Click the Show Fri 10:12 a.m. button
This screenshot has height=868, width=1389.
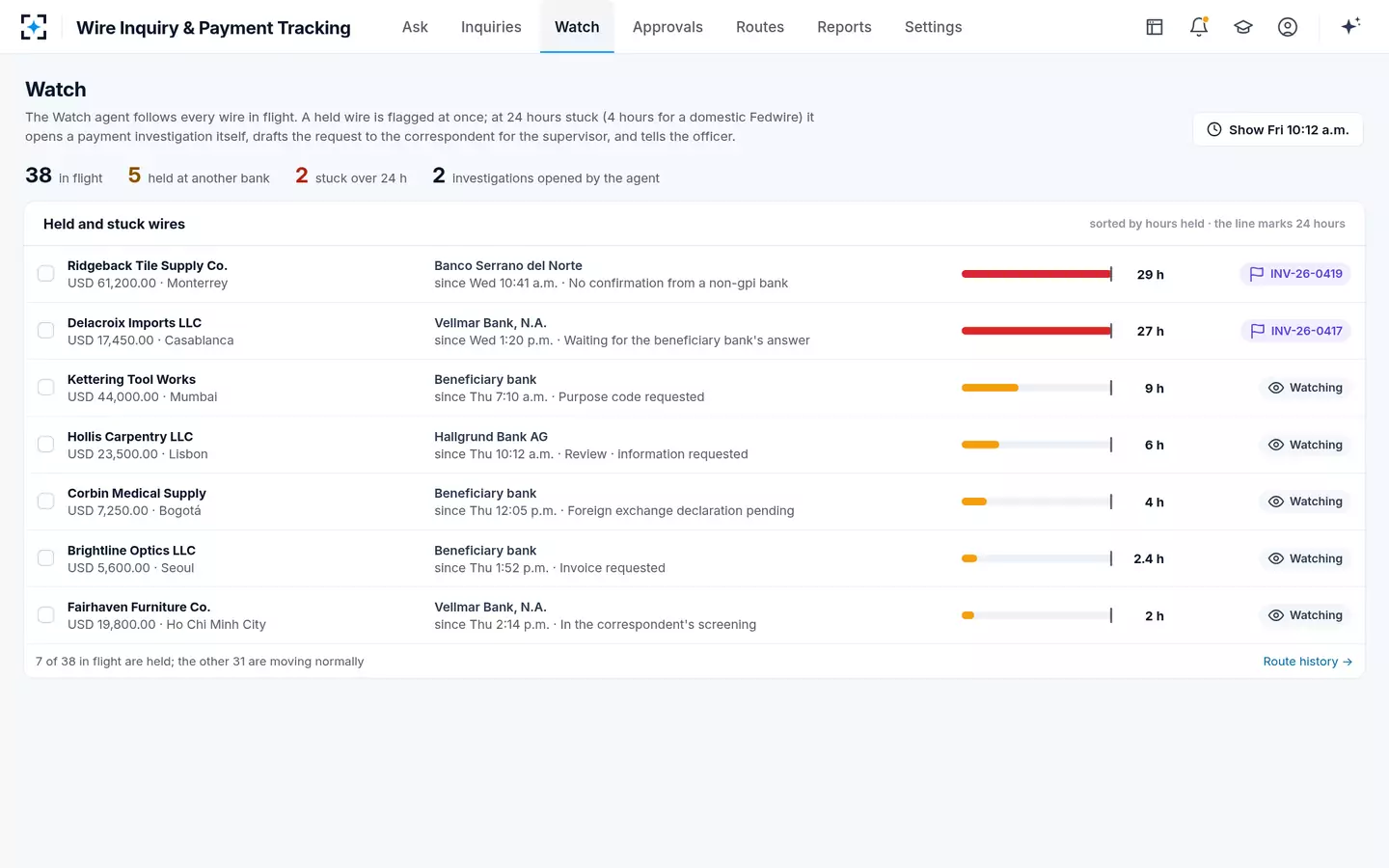[1278, 129]
